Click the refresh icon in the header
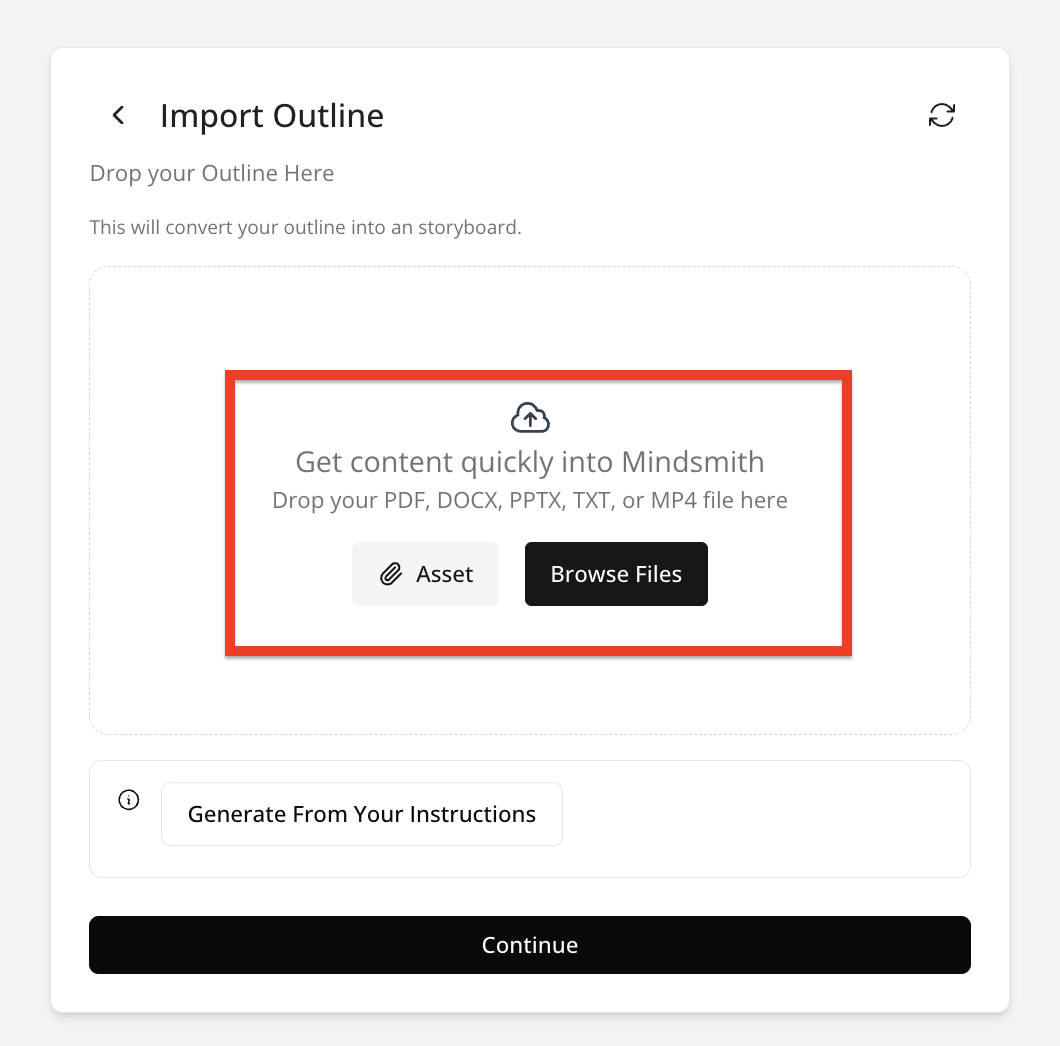This screenshot has width=1060, height=1046. click(941, 115)
